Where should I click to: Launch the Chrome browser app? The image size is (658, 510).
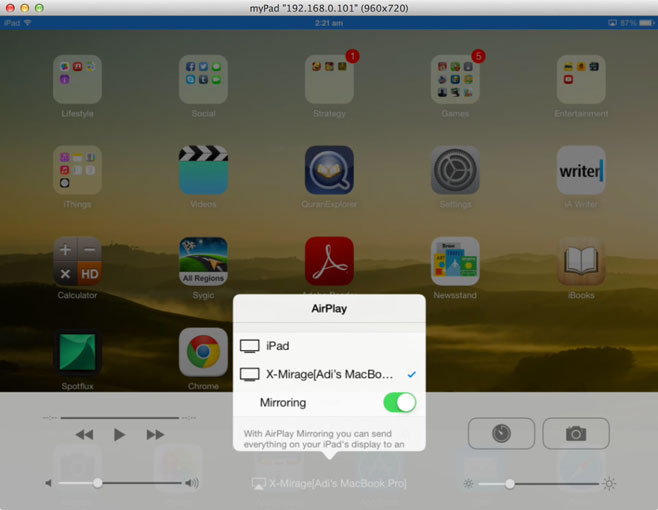coord(203,352)
